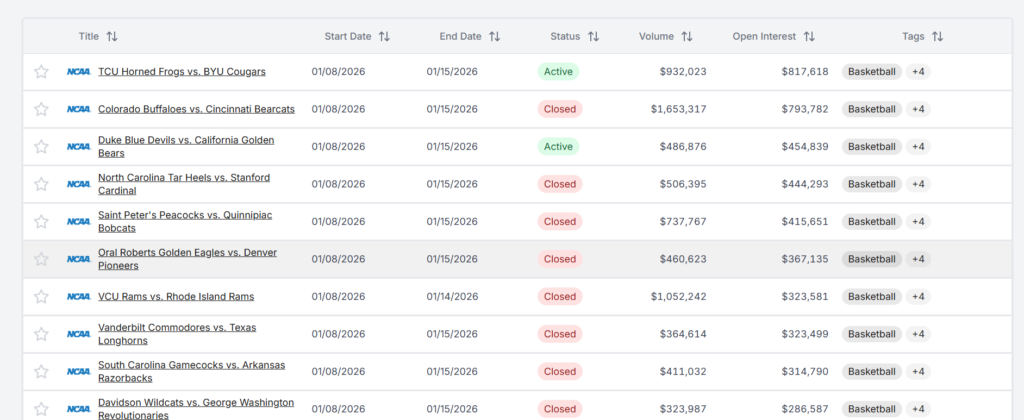Sort by Status column arrows
The height and width of the screenshot is (420, 1024).
coord(593,37)
